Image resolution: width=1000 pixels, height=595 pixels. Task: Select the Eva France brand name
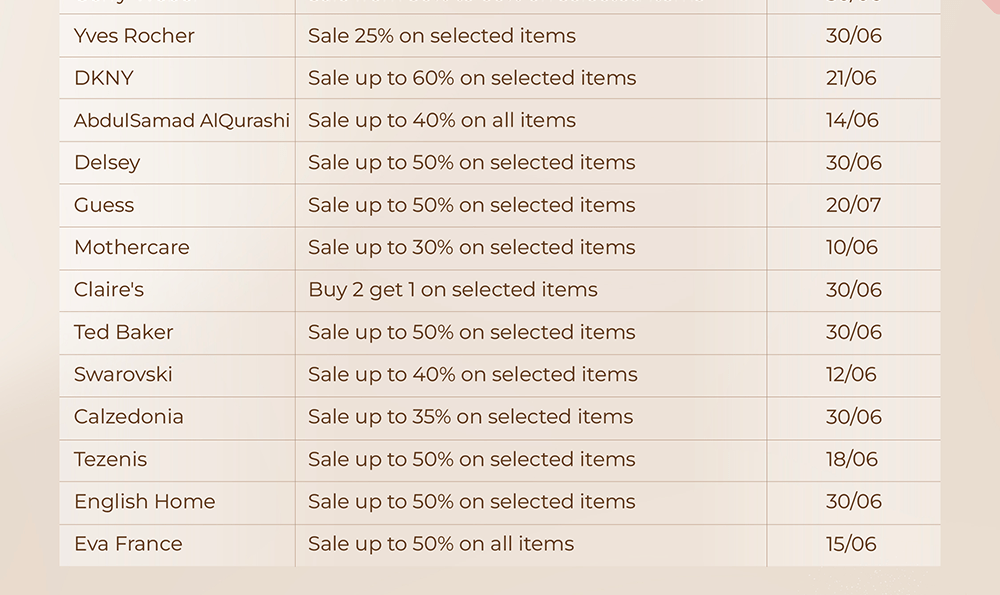click(x=128, y=544)
